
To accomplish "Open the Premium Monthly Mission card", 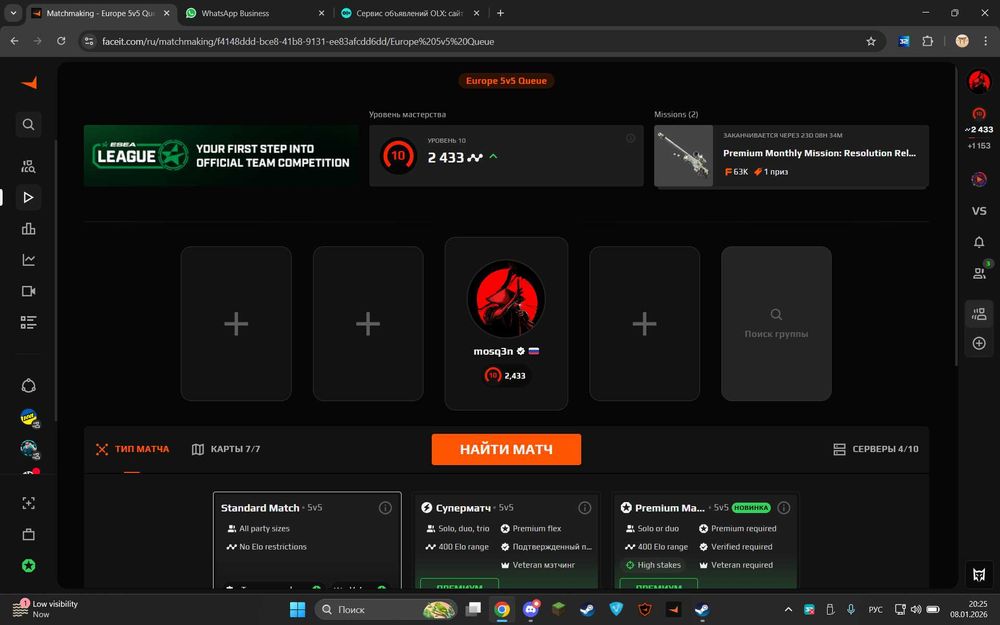I will coord(791,156).
